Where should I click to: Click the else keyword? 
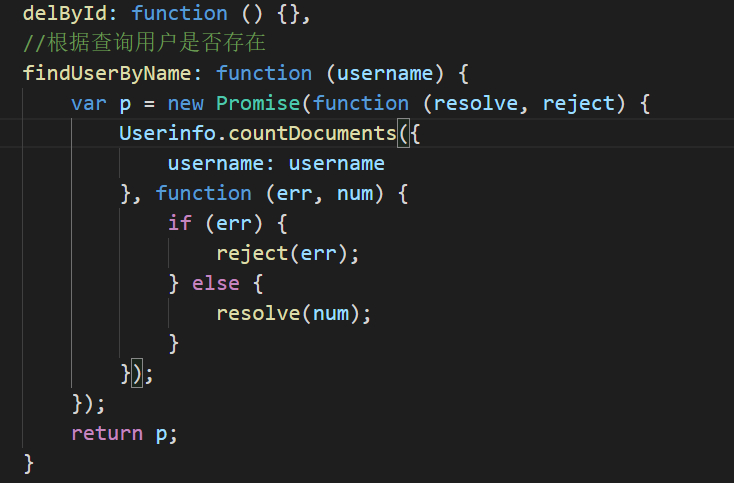tap(216, 283)
